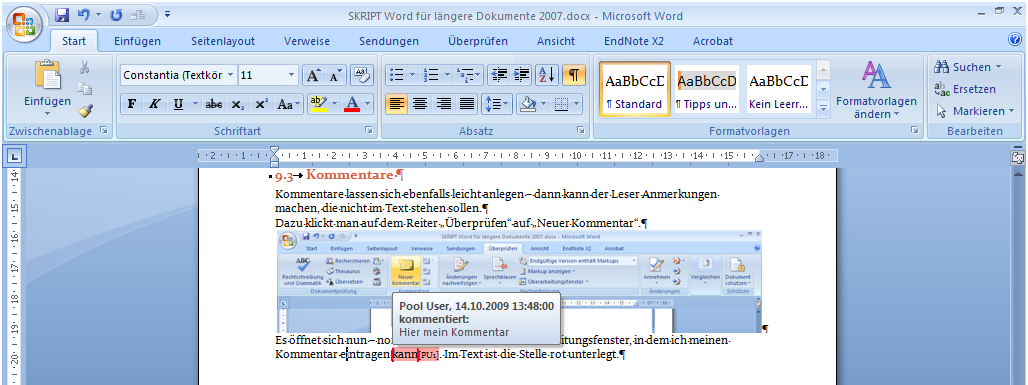Expand the borders dropdown arrow

(x=576, y=104)
